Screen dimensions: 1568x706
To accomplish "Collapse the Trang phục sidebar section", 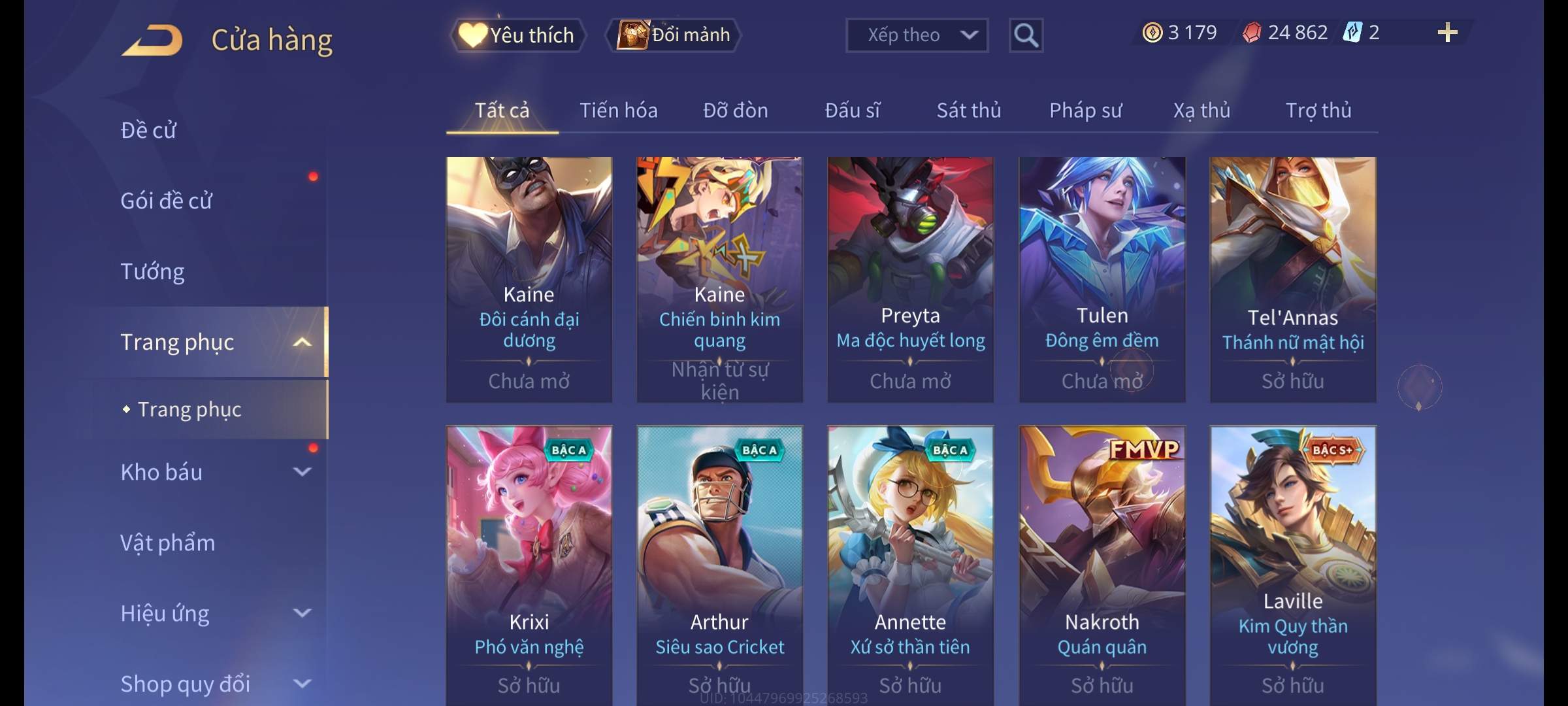I will (x=302, y=342).
